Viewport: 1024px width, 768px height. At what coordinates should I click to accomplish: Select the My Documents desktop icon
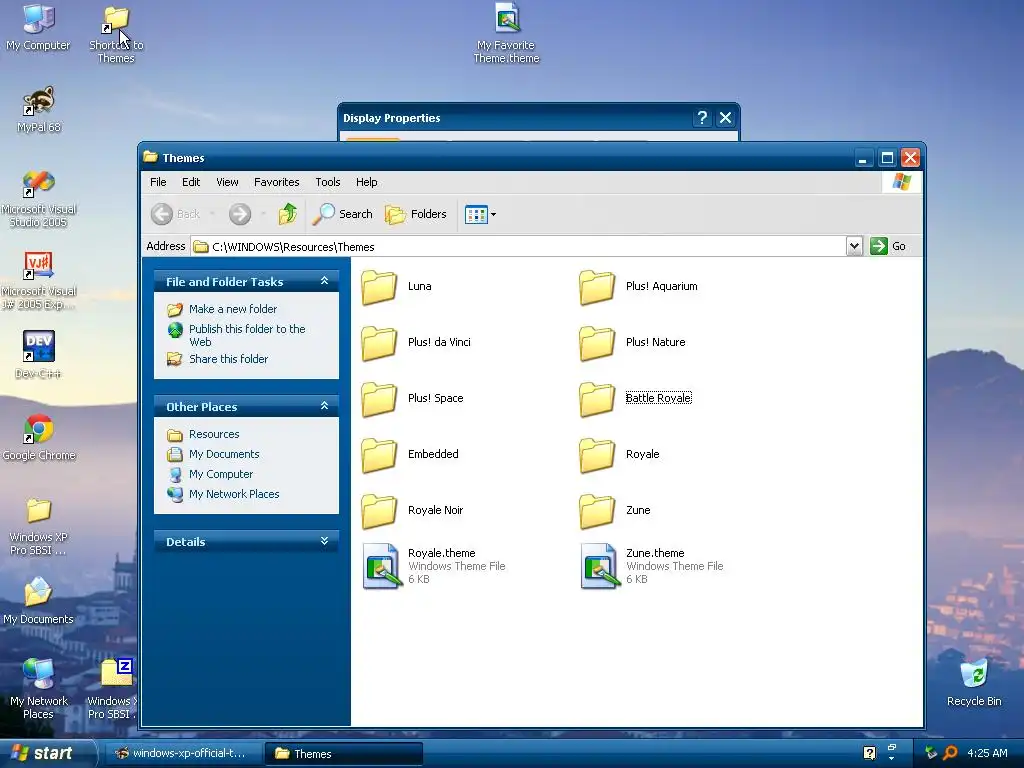(x=38, y=601)
